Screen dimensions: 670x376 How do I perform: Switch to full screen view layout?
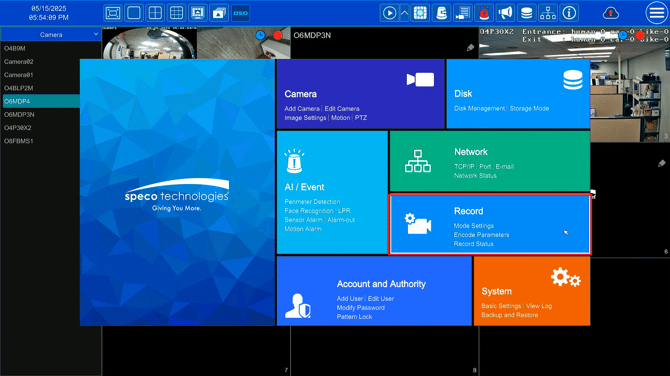pyautogui.click(x=112, y=13)
